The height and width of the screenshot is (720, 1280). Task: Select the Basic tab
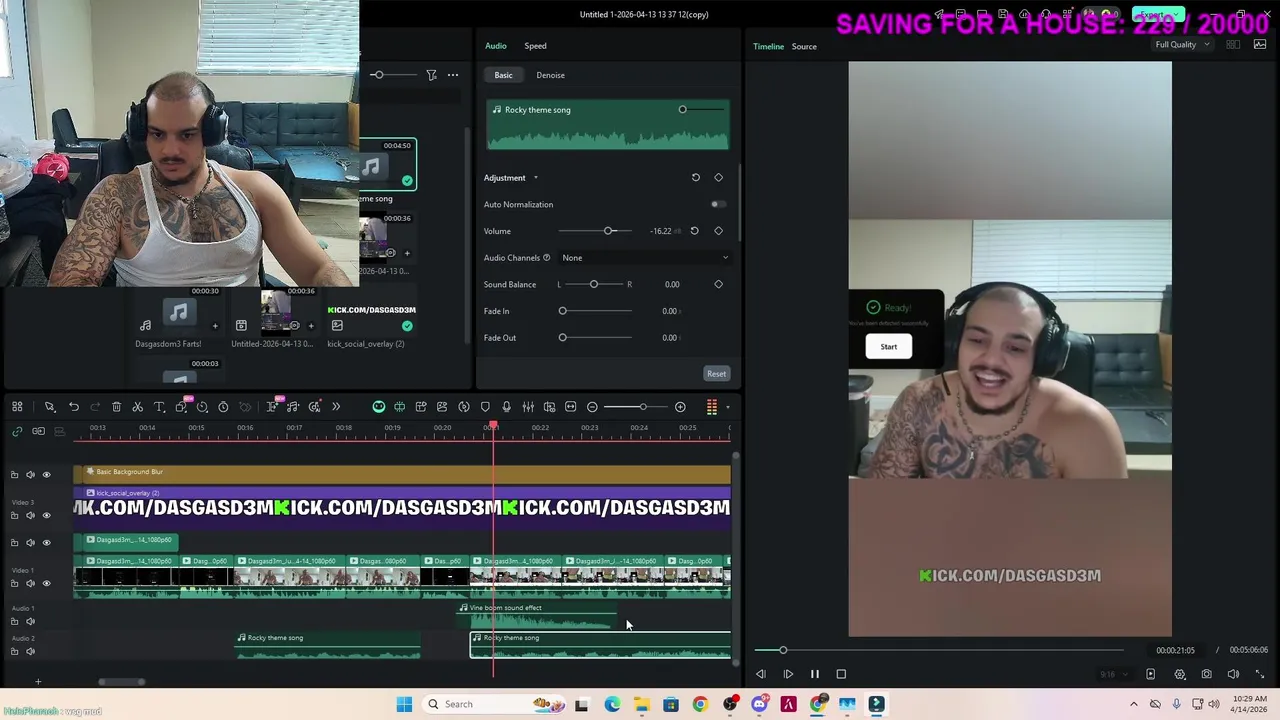click(503, 75)
